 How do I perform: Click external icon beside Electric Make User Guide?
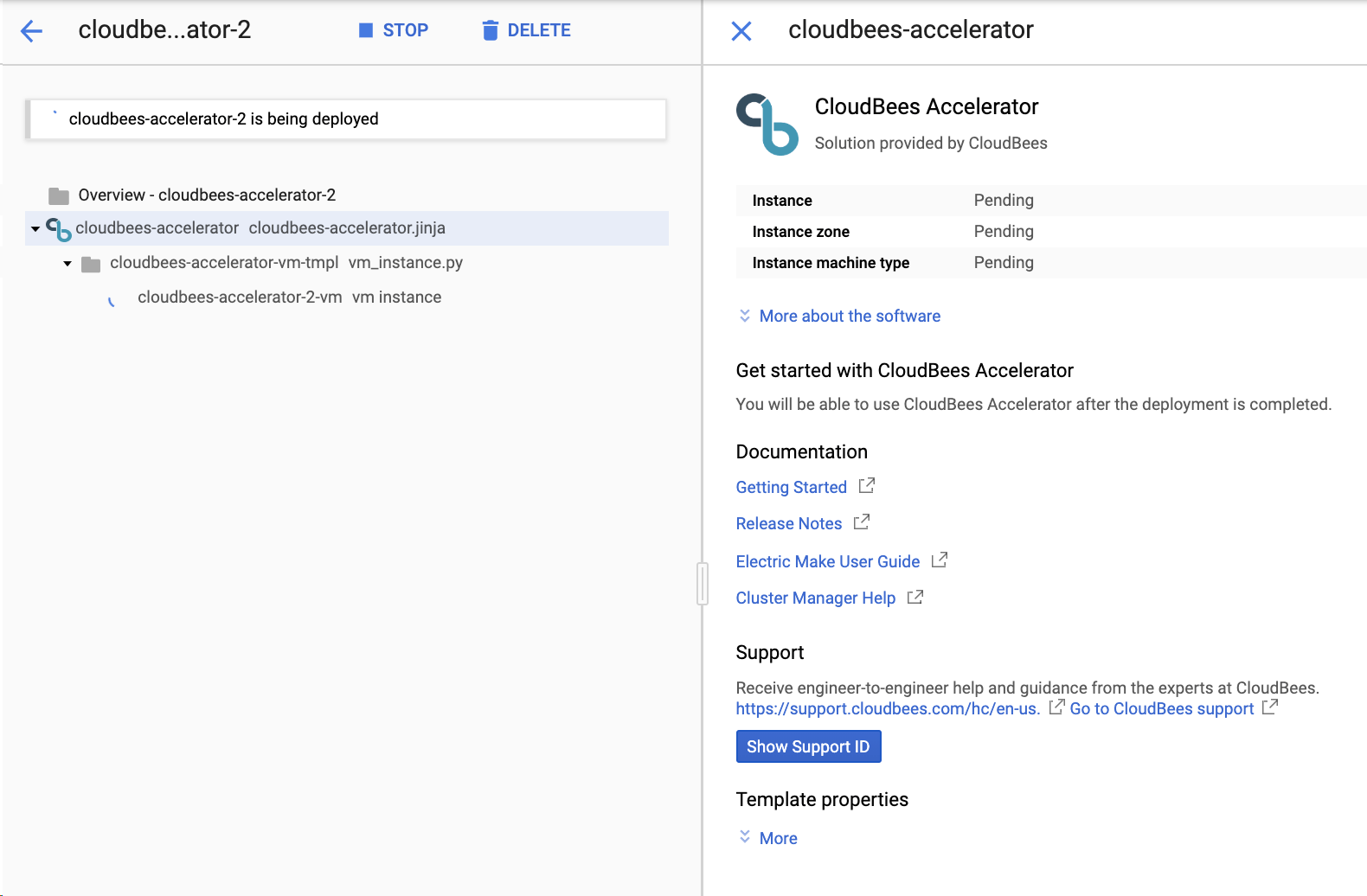939,560
